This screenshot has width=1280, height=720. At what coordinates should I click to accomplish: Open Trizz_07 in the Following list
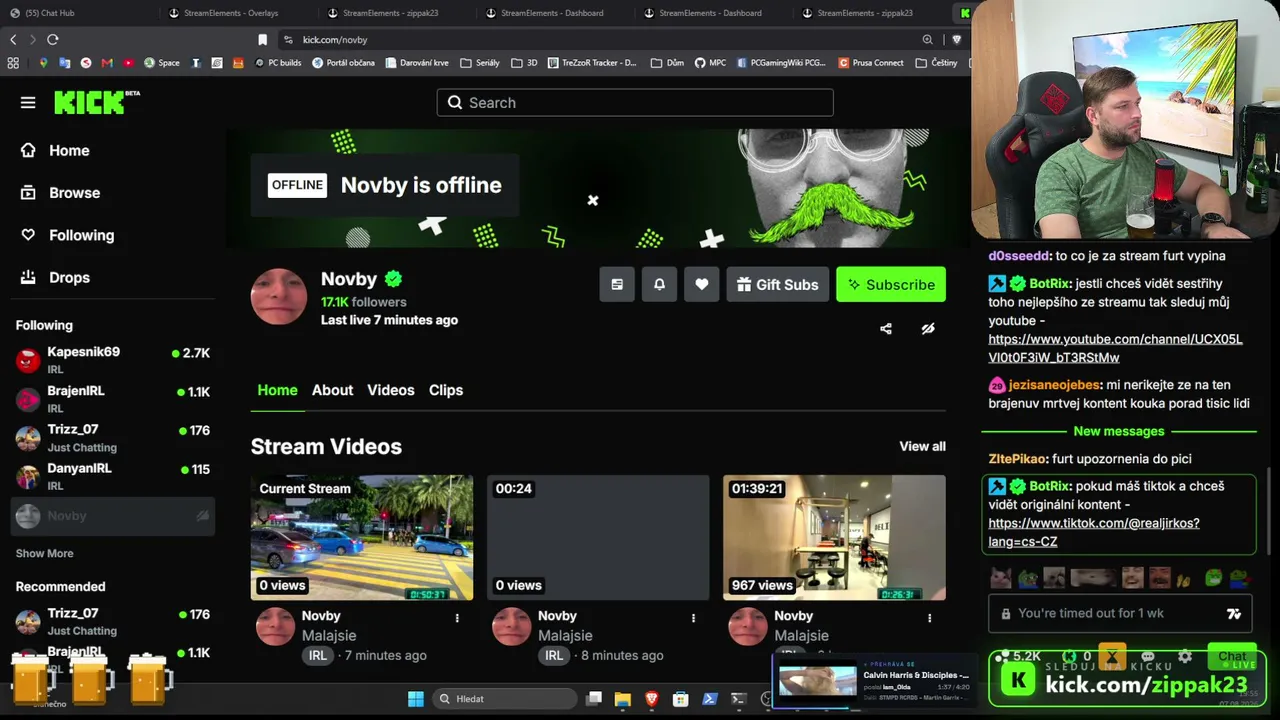(x=113, y=437)
